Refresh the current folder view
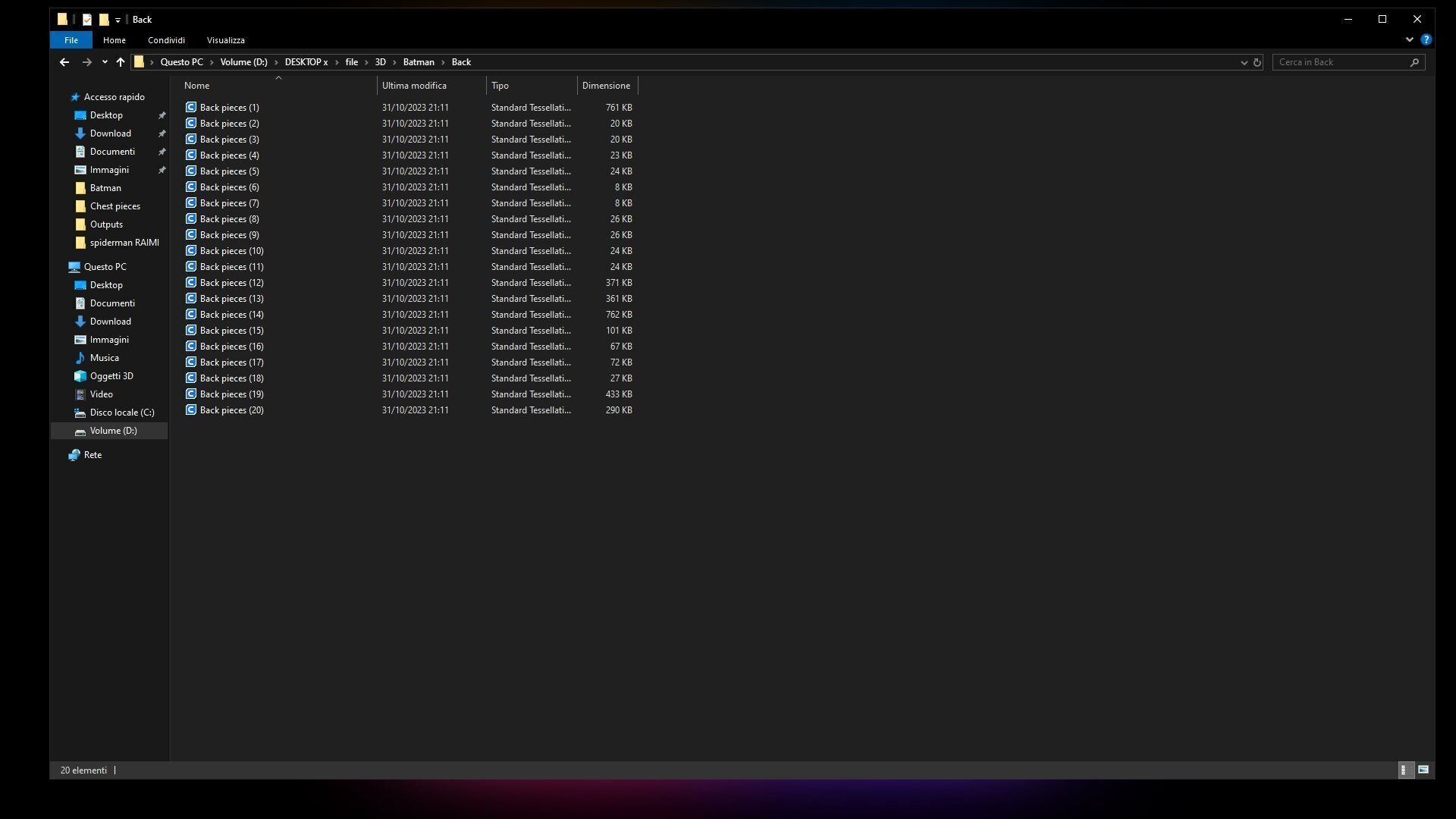Image resolution: width=1456 pixels, height=819 pixels. point(1257,62)
